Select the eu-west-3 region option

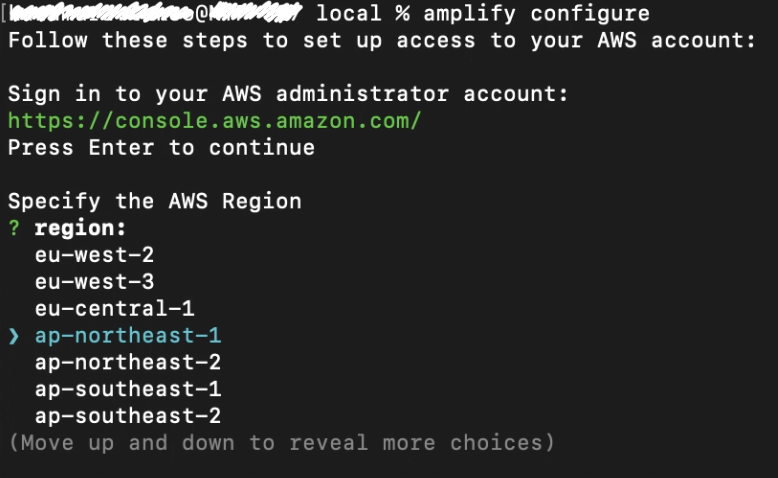click(x=94, y=282)
